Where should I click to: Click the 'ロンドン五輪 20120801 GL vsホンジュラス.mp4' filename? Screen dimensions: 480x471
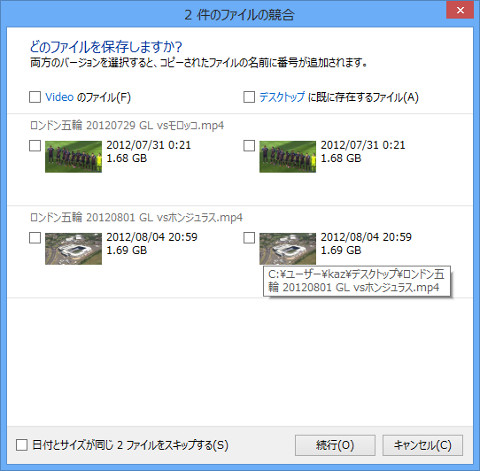(x=136, y=218)
